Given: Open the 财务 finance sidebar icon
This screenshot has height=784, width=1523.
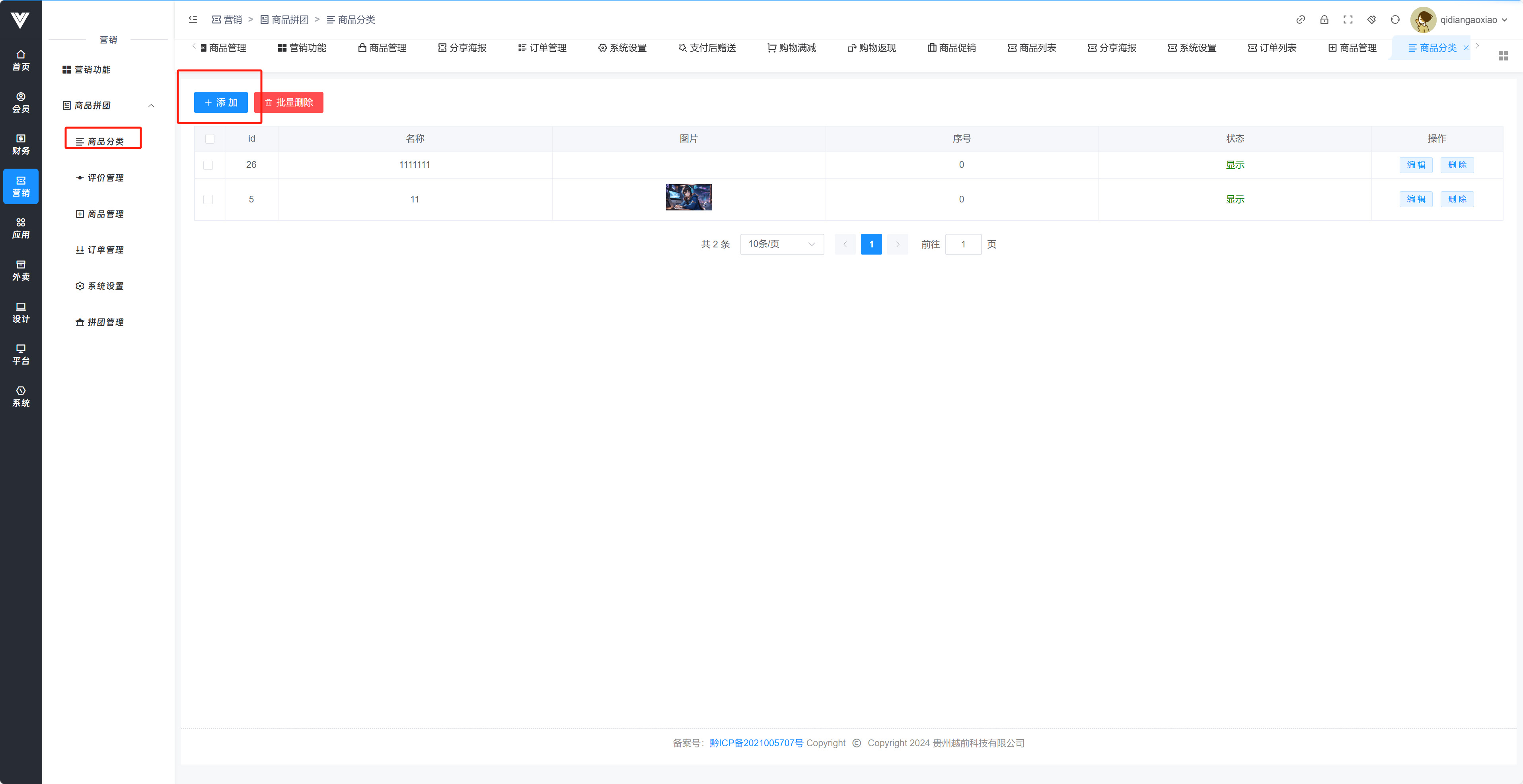Looking at the screenshot, I should click(x=21, y=144).
